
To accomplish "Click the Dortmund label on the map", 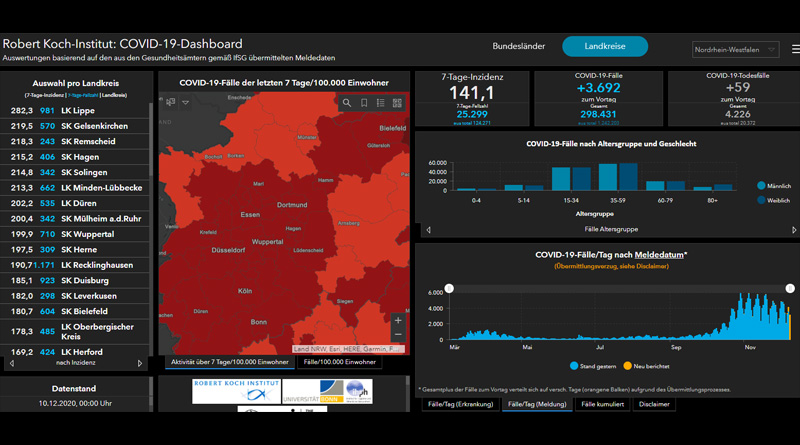I will click(292, 205).
